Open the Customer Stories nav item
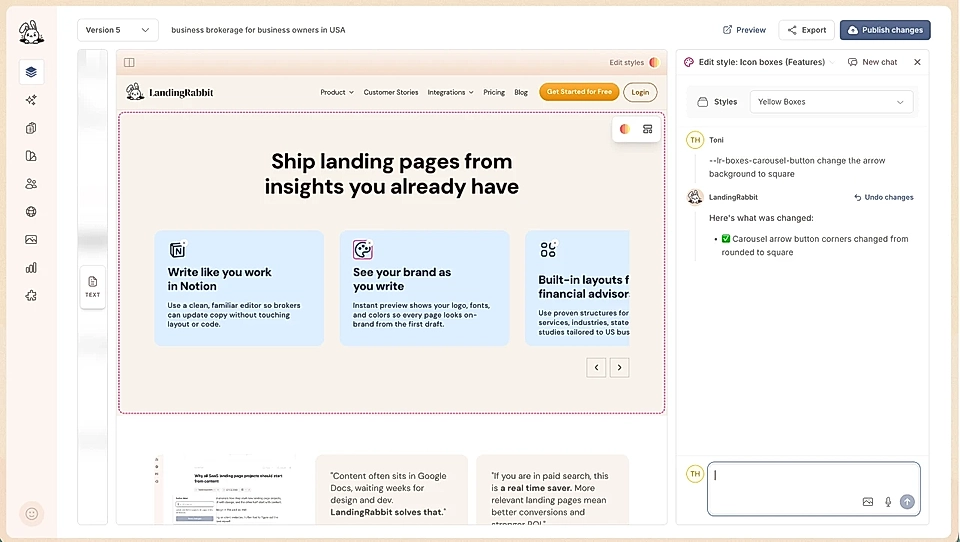 pos(391,92)
